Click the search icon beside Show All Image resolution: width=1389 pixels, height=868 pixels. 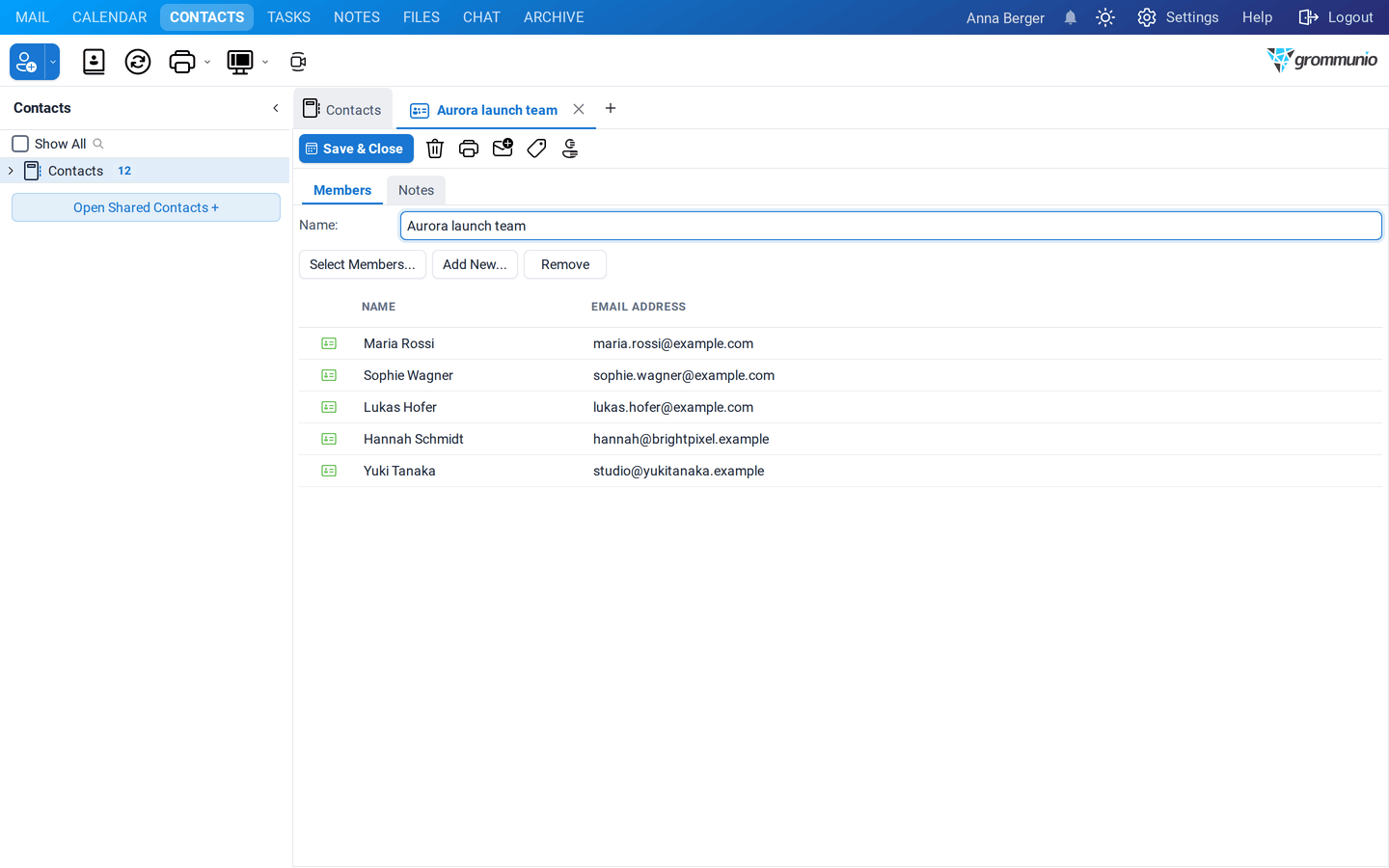click(98, 144)
